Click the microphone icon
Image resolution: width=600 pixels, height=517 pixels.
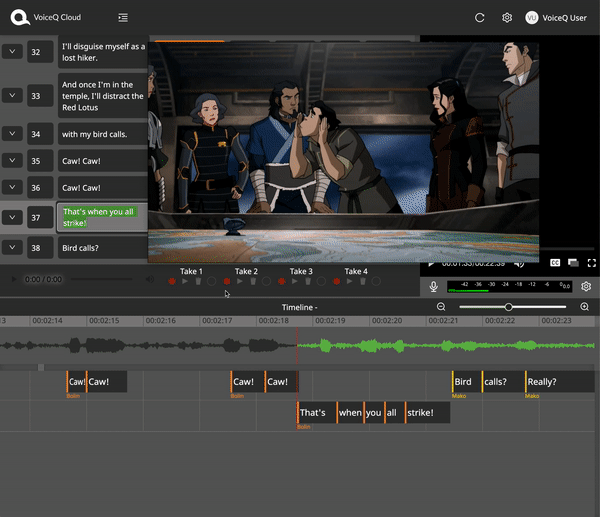(434, 286)
